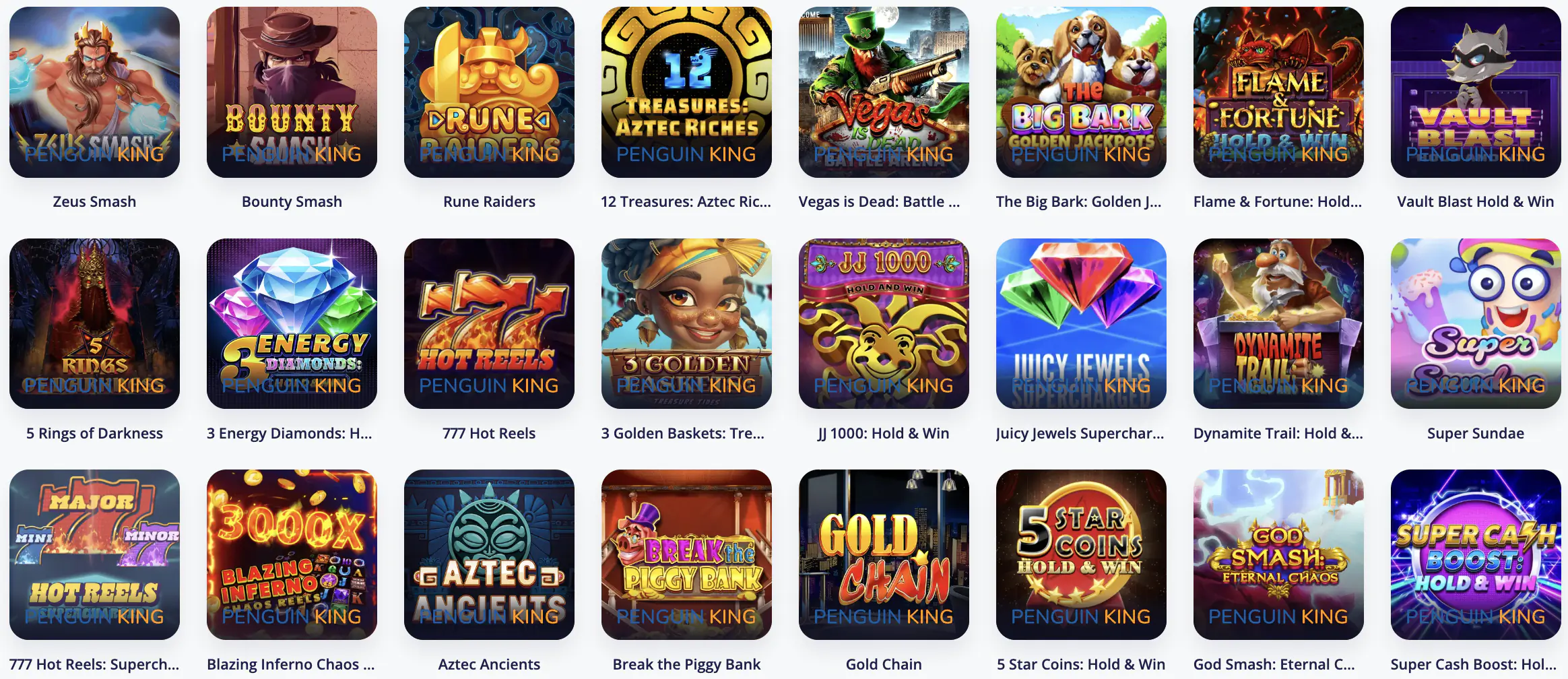Open The Big Bark Golden Jackpots tile

click(1081, 92)
